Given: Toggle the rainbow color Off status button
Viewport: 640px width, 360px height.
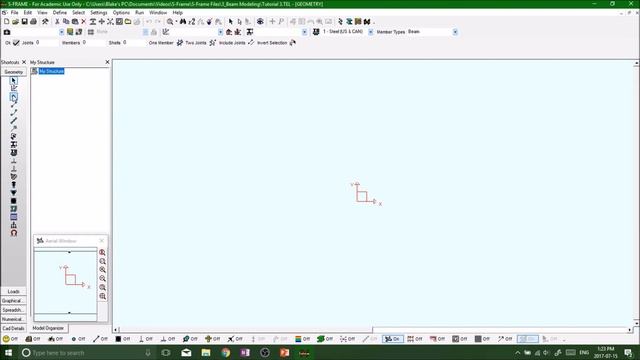Looking at the screenshot, I should pyautogui.click(x=303, y=339).
